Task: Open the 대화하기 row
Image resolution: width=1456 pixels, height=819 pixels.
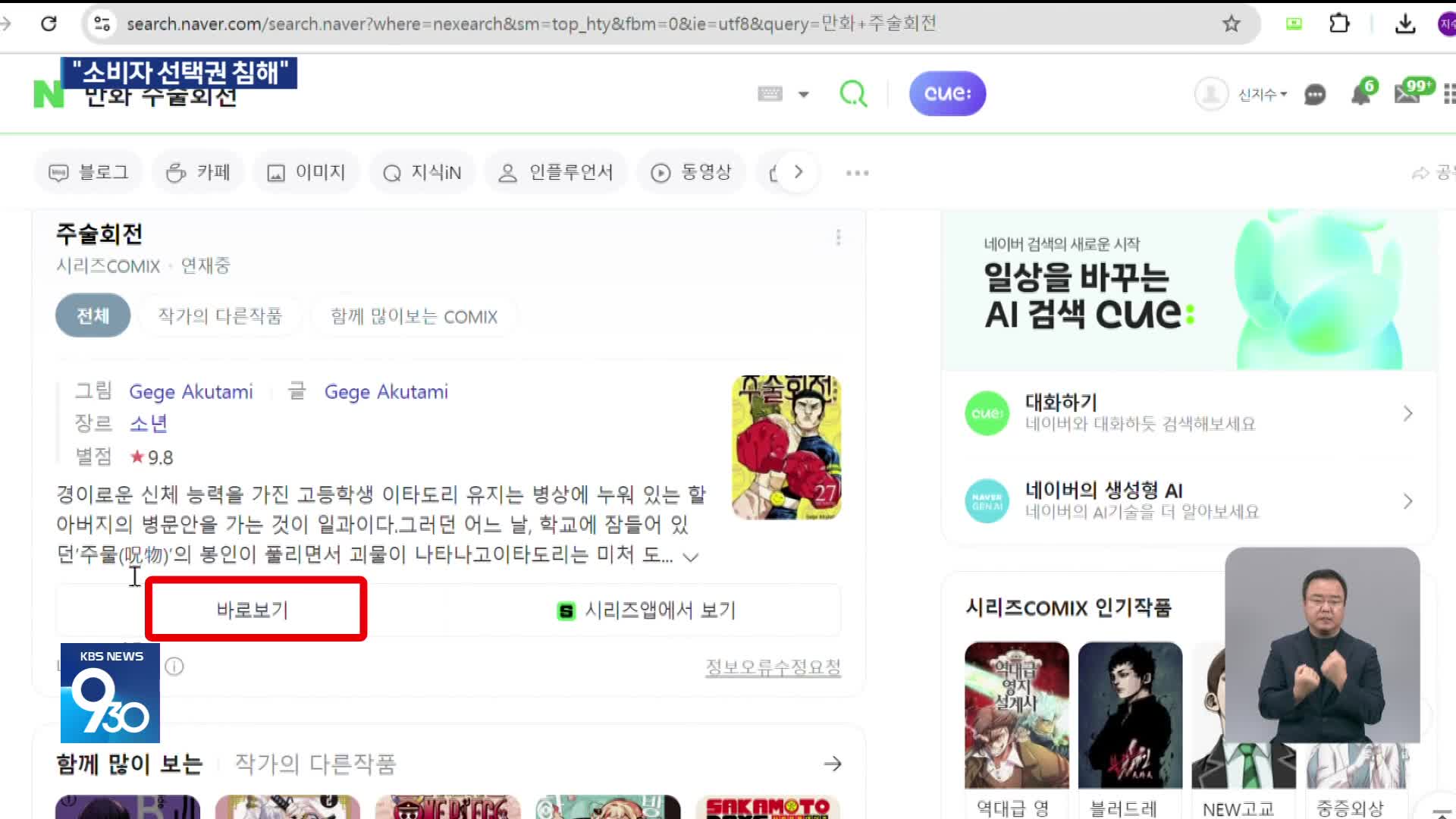Action: point(1189,413)
